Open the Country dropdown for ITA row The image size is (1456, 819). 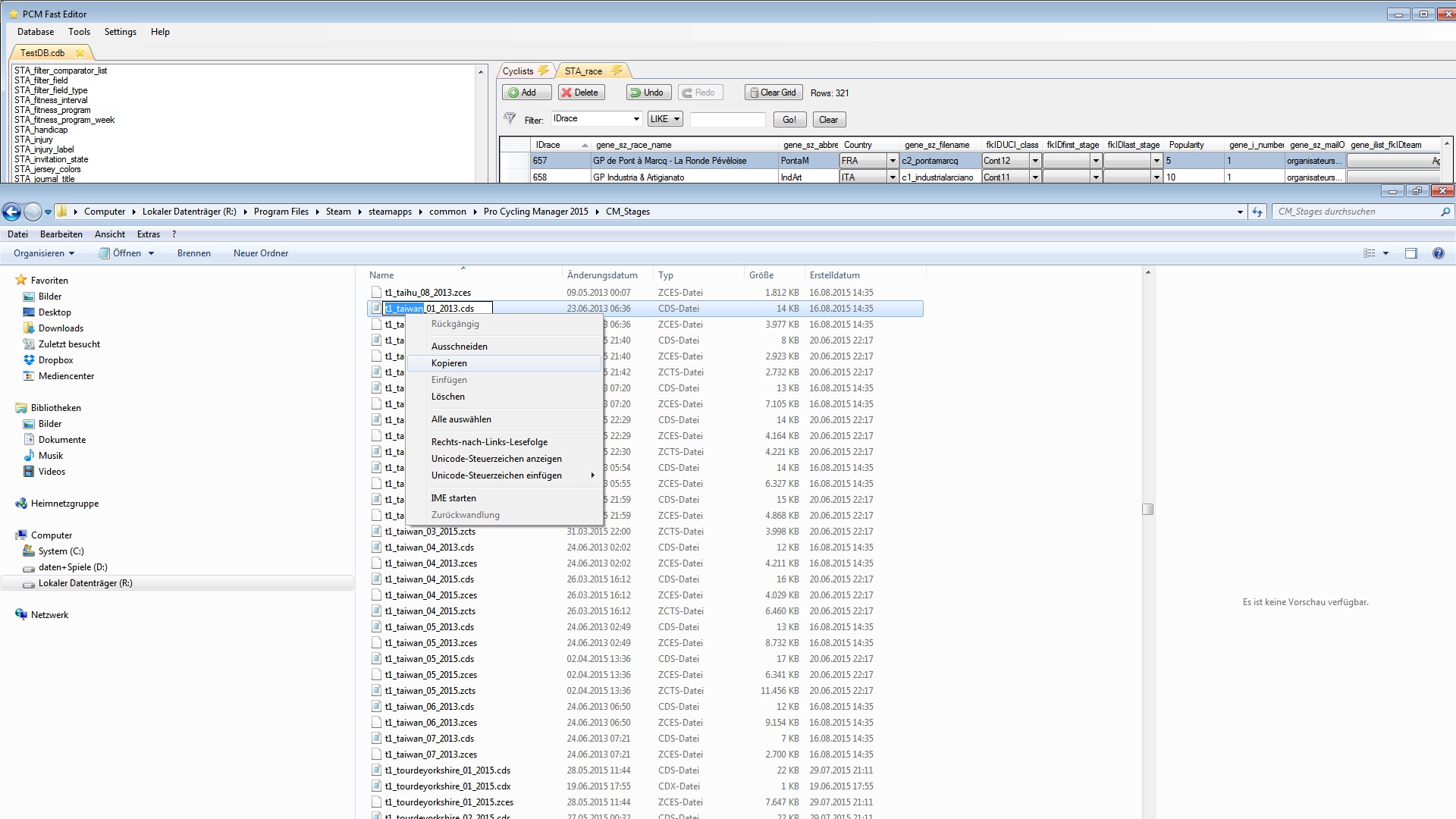tap(893, 177)
